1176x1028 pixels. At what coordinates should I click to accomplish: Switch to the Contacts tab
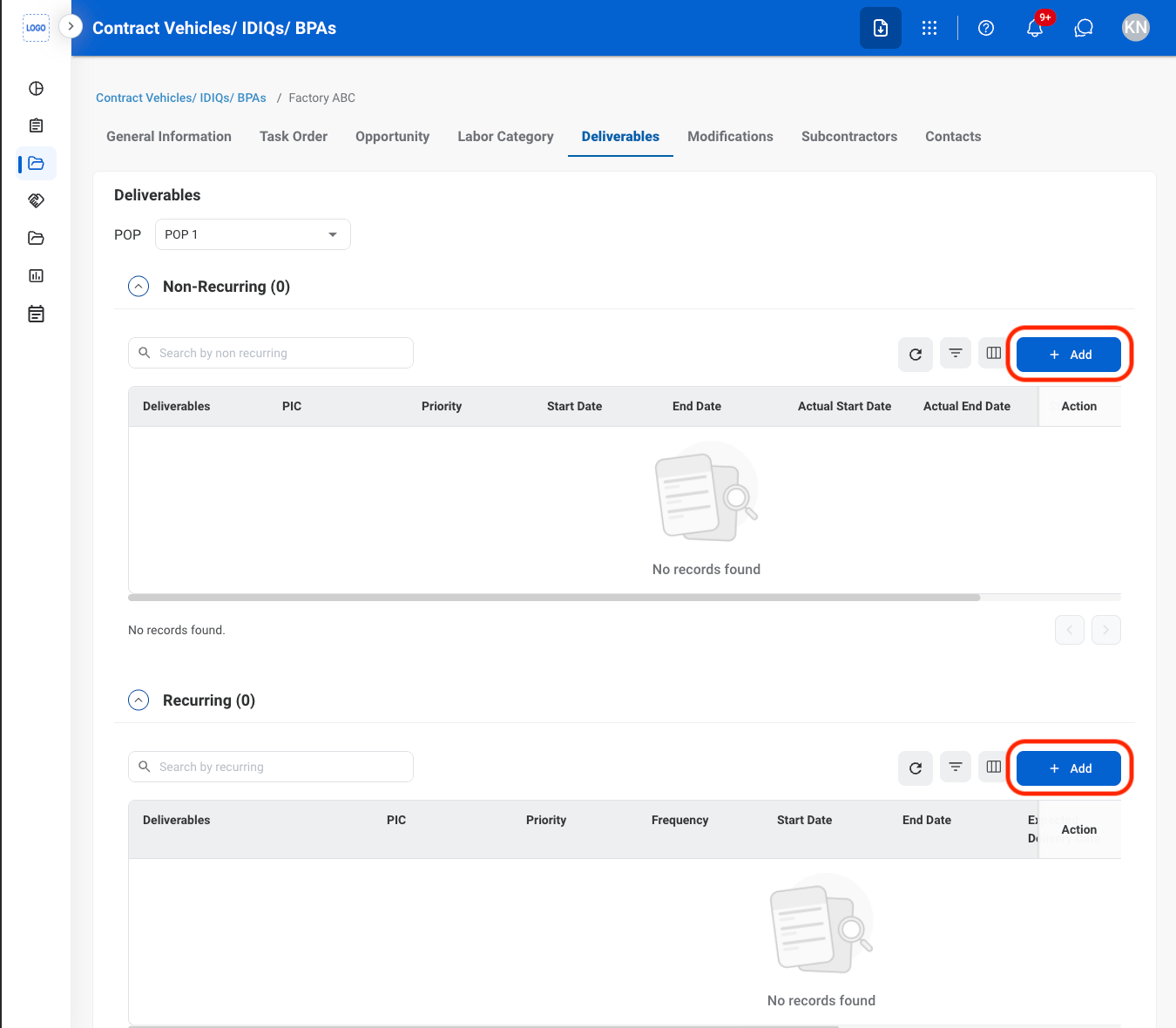[x=953, y=137]
